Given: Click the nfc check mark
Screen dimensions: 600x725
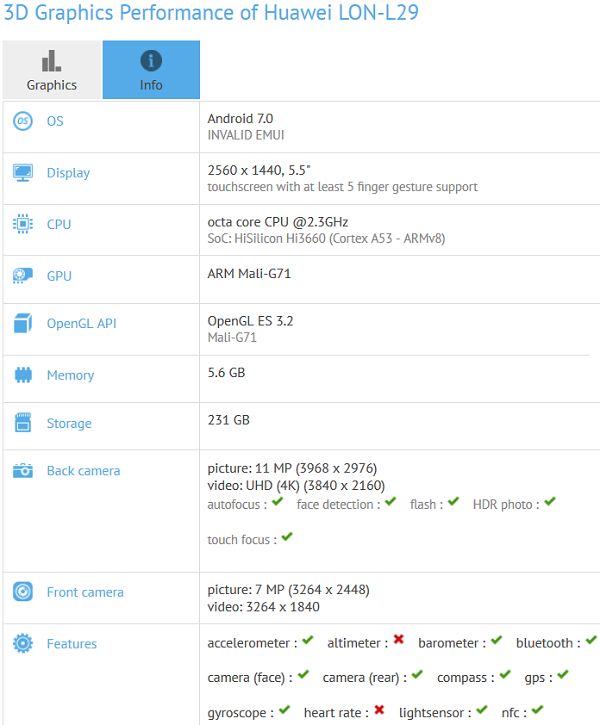Looking at the screenshot, I should pos(538,710).
